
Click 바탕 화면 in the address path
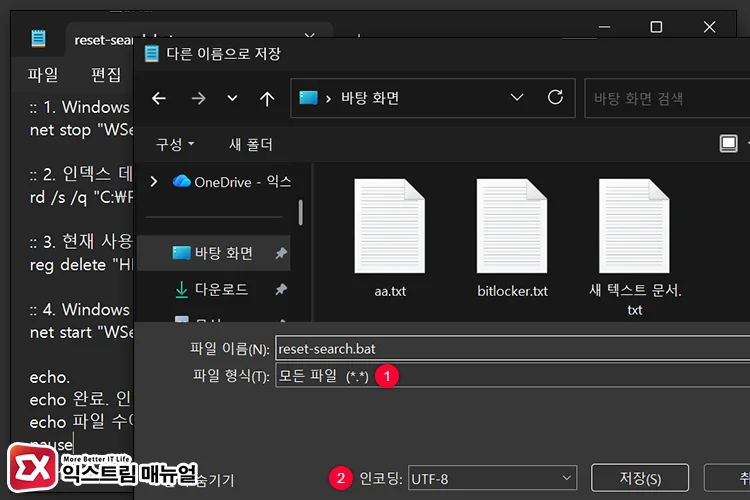coord(370,98)
